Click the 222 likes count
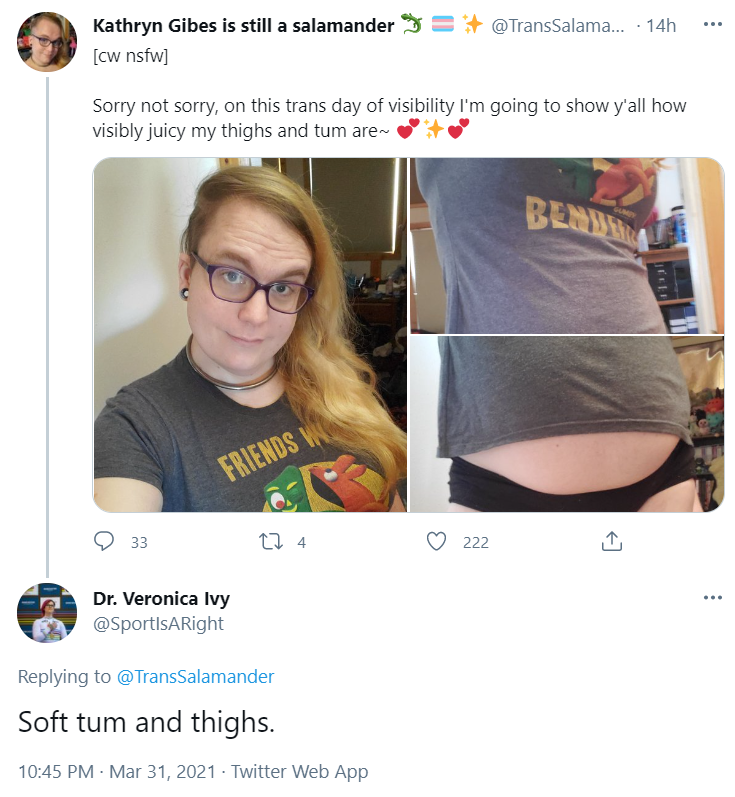This screenshot has width=735, height=797. (x=476, y=542)
